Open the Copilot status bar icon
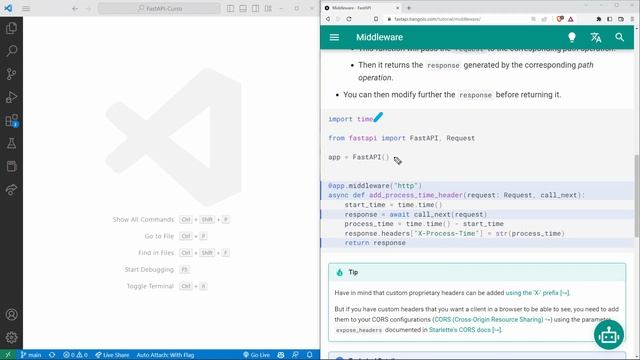 [281, 355]
